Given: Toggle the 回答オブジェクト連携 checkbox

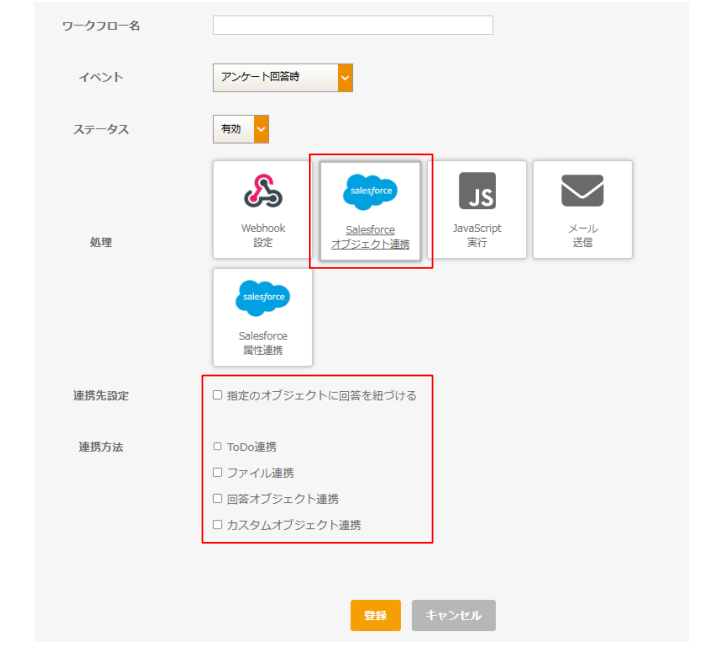Looking at the screenshot, I should tap(218, 498).
